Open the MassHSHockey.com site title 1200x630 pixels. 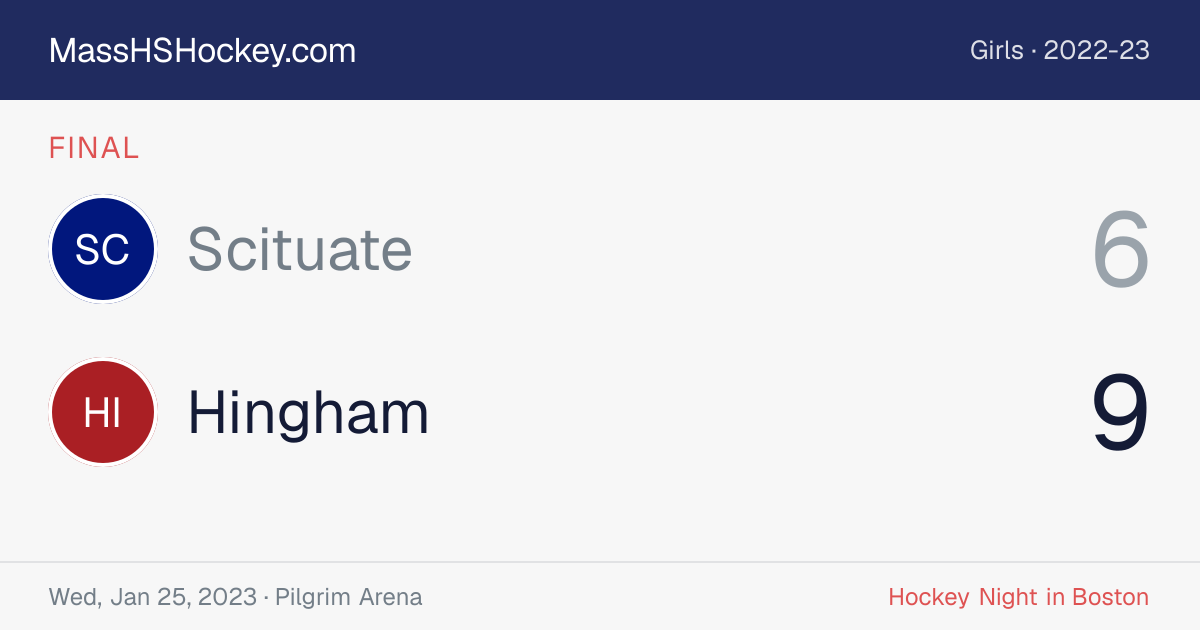point(202,51)
